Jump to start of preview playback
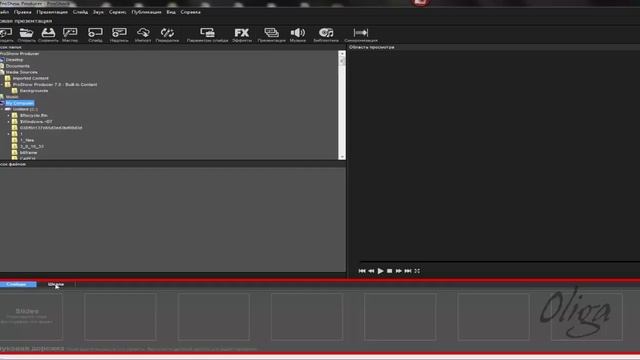640x360 pixels. pos(362,271)
